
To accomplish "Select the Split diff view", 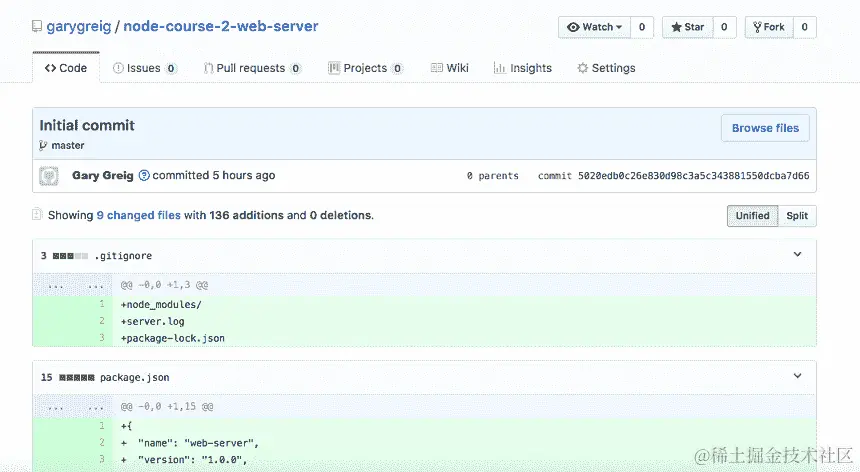I will [x=797, y=215].
